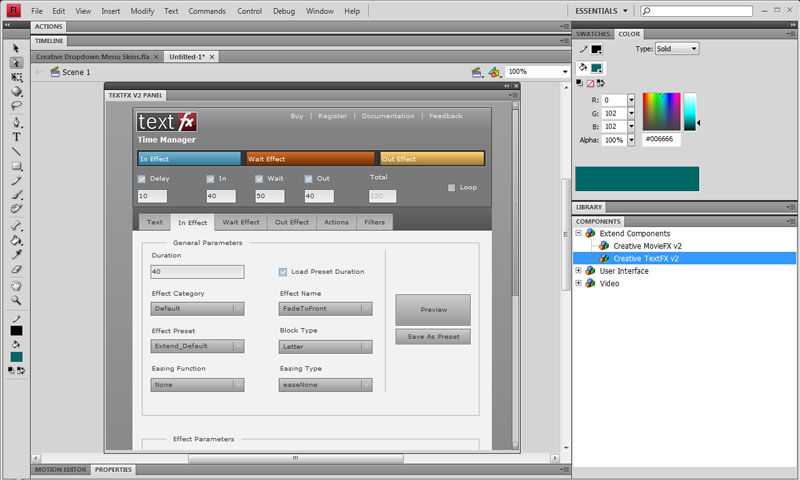This screenshot has height=480, width=800.
Task: Select the 3D Rotation tool
Action: [16, 92]
